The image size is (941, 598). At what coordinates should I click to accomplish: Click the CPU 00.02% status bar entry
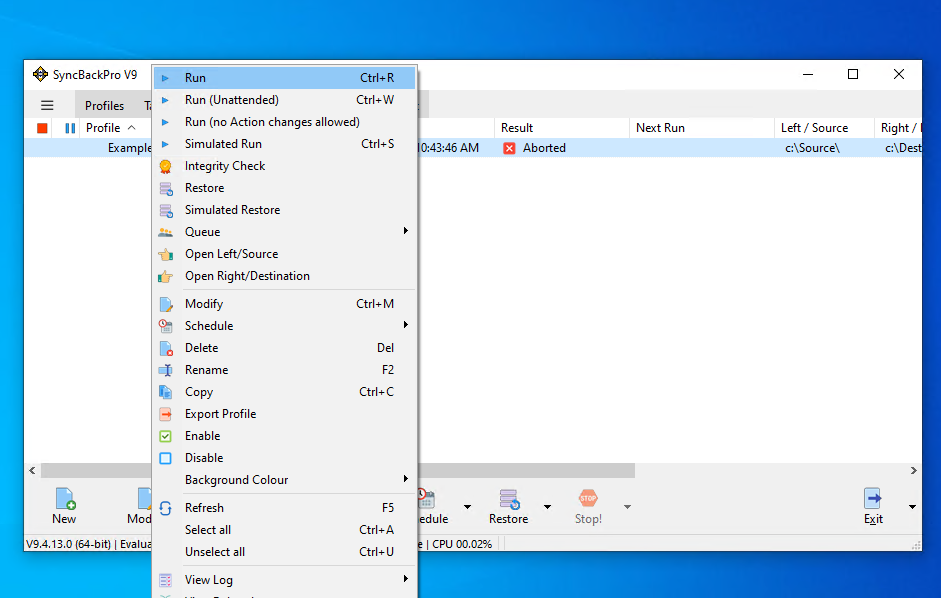[x=462, y=545]
